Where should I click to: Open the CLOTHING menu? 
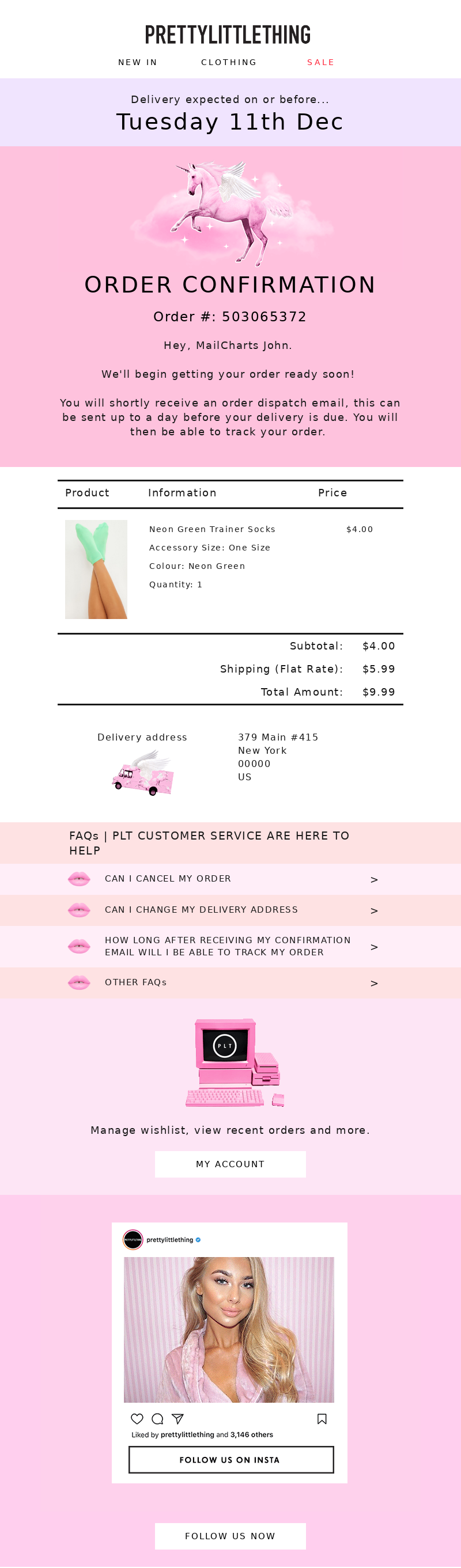[229, 62]
